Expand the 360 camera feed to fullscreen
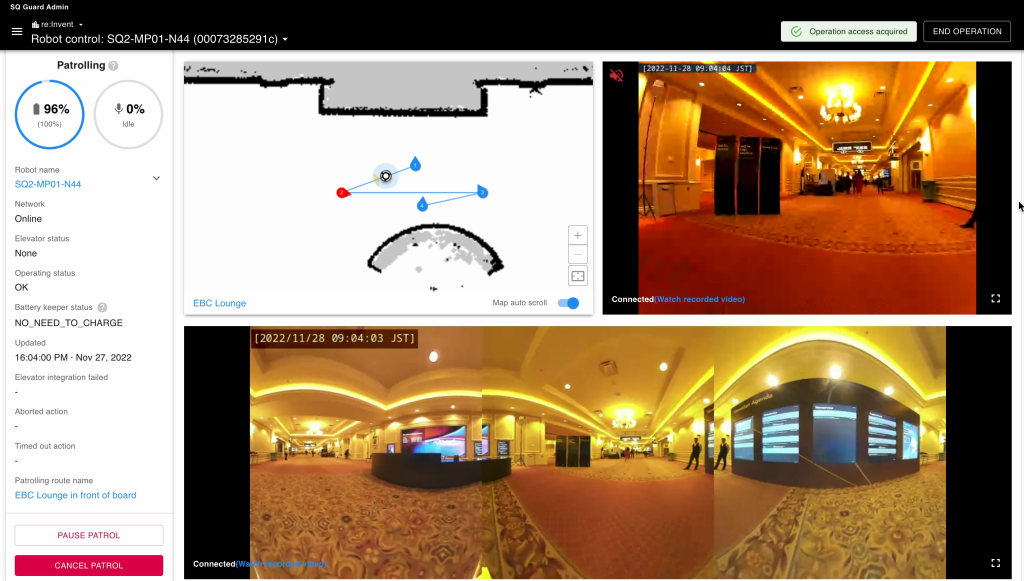Image resolution: width=1024 pixels, height=581 pixels. 995,563
